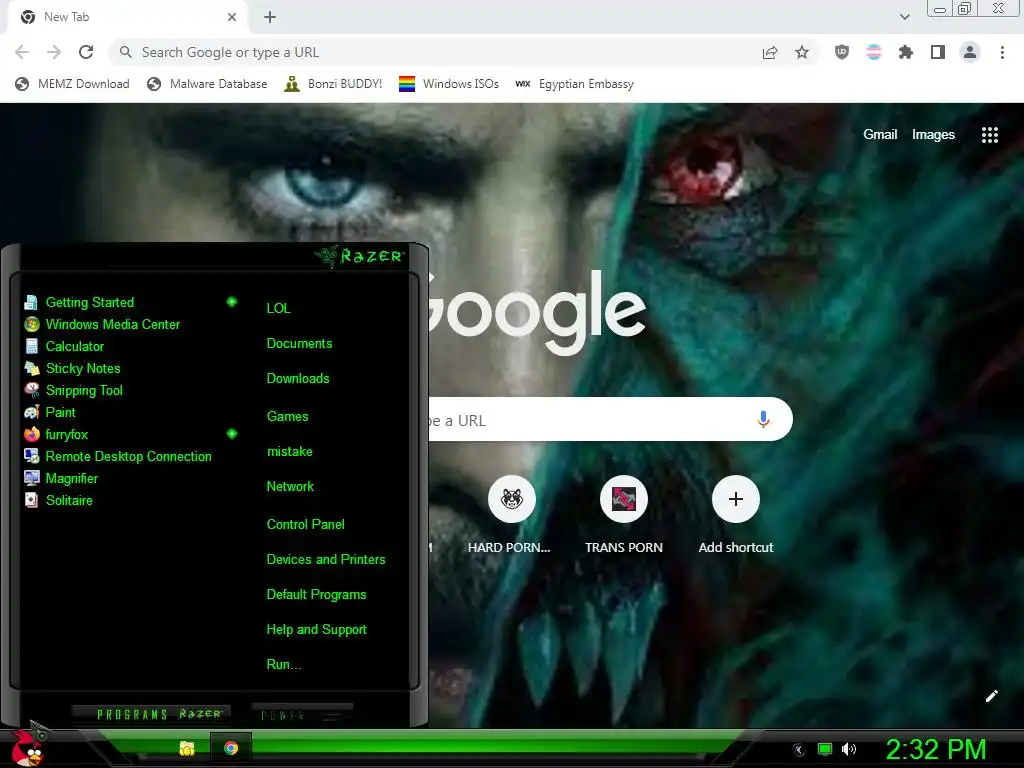Image resolution: width=1024 pixels, height=768 pixels.
Task: Open the Windows ISOs bookmark
Action: (449, 84)
